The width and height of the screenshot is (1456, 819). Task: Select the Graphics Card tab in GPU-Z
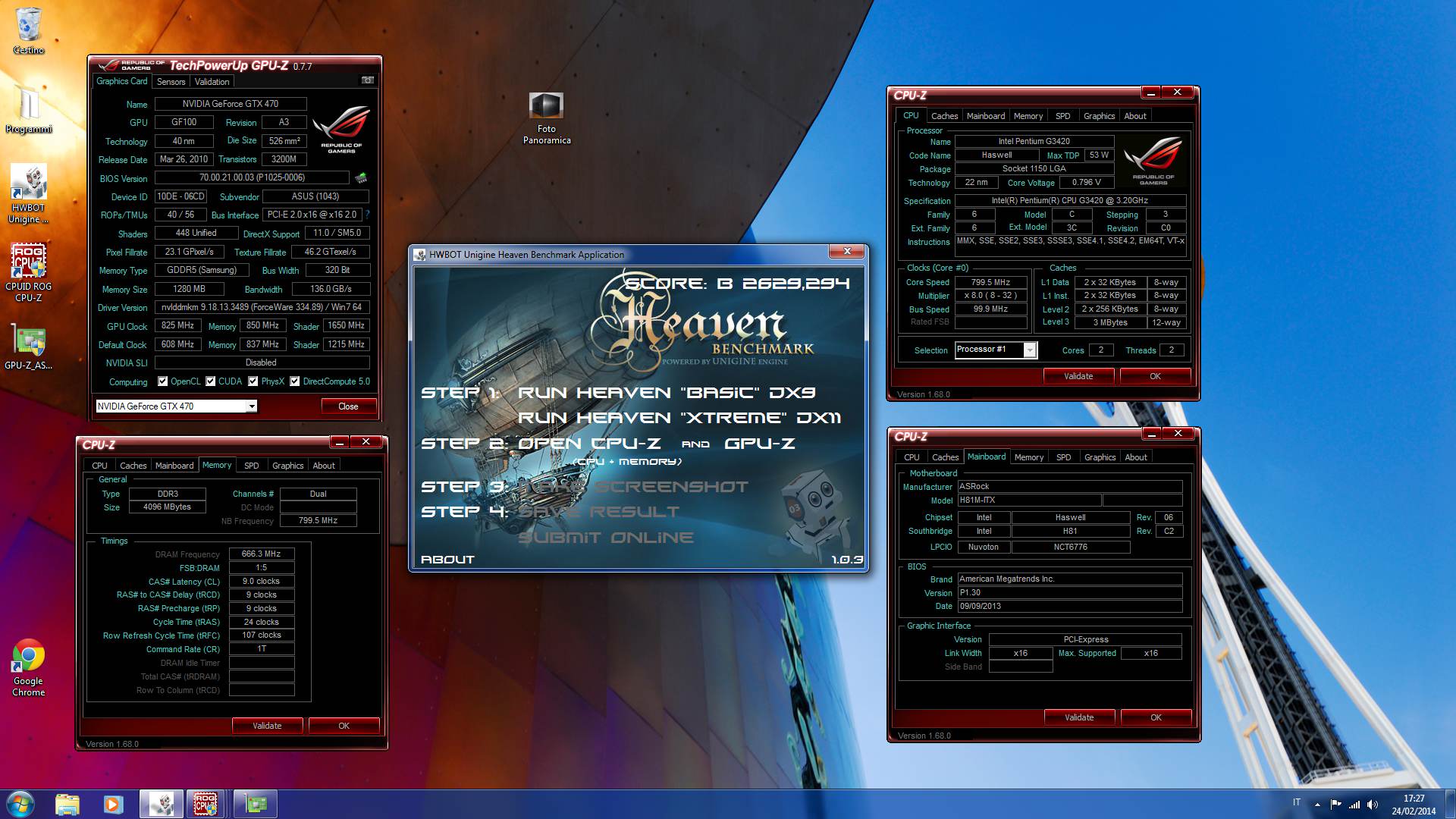tap(122, 81)
